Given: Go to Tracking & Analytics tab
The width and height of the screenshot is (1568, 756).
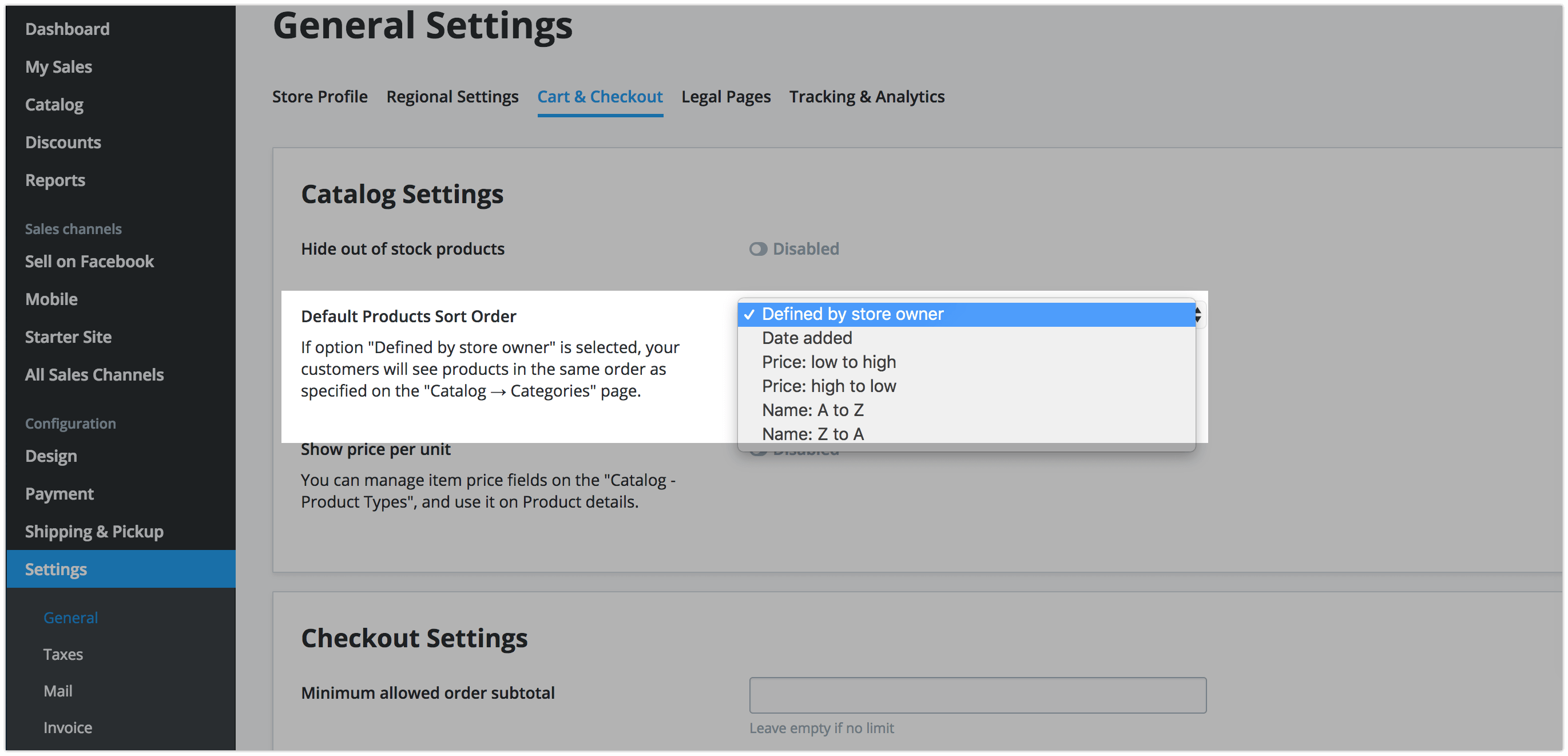Looking at the screenshot, I should [x=866, y=97].
